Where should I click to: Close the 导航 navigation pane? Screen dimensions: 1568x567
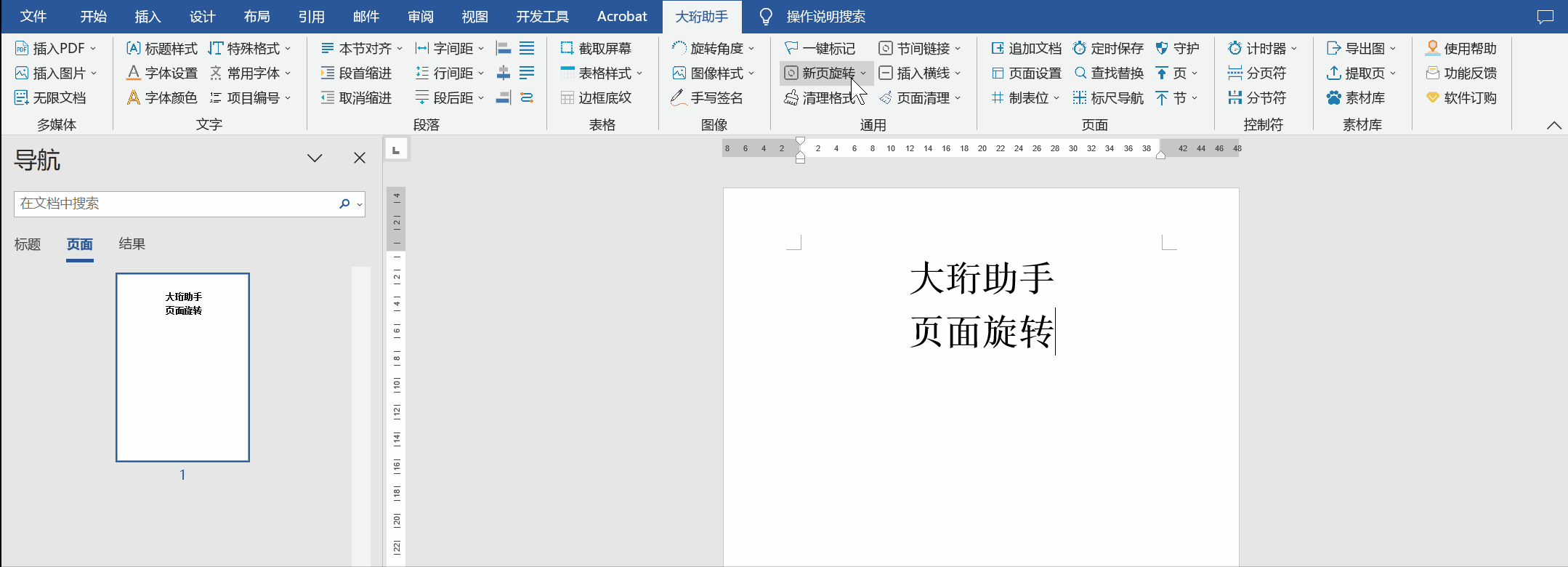[x=359, y=158]
